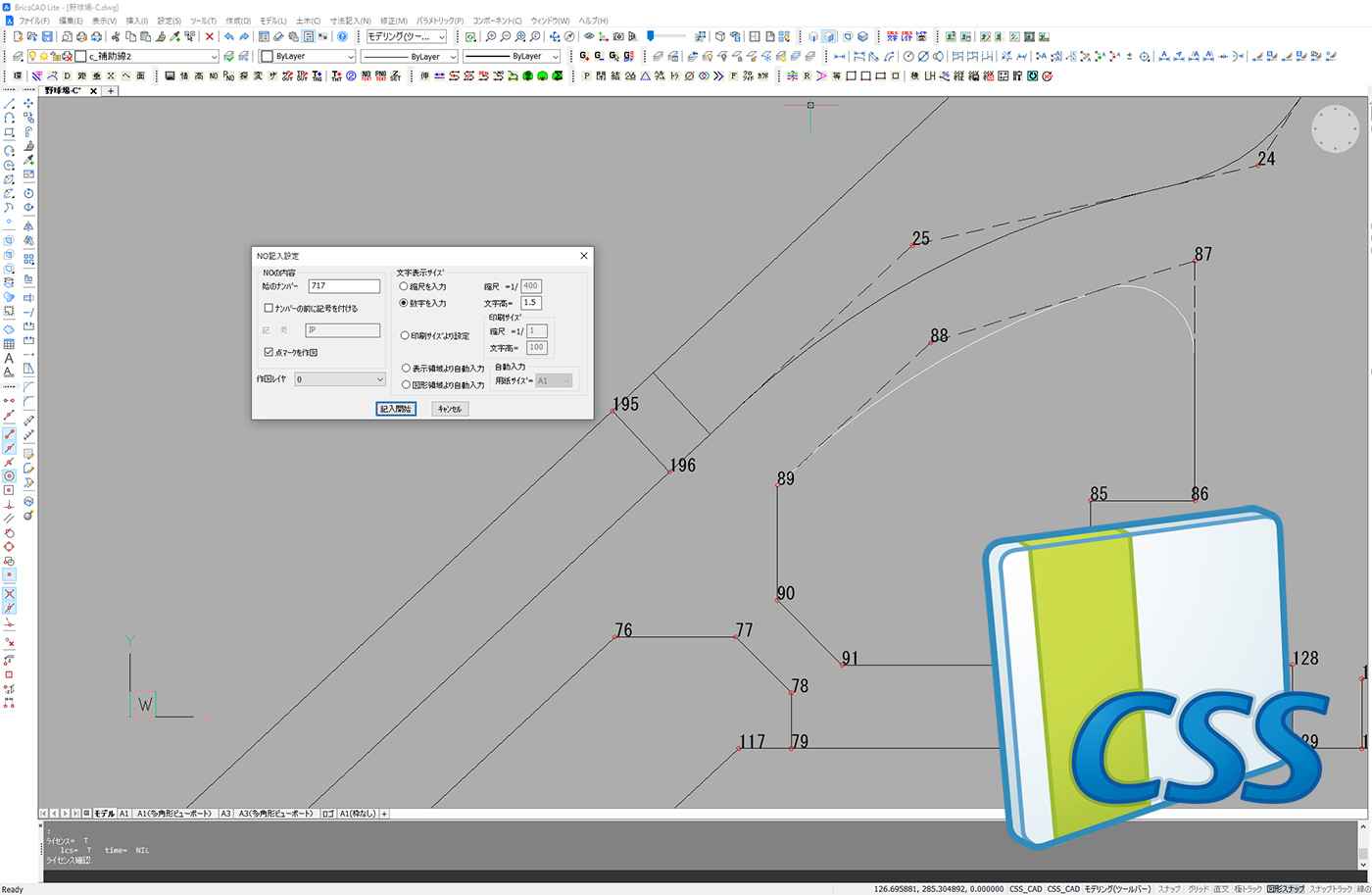The height and width of the screenshot is (895, 1372).
Task: Open the ByLayer lineweight dropdown
Action: coord(511,56)
